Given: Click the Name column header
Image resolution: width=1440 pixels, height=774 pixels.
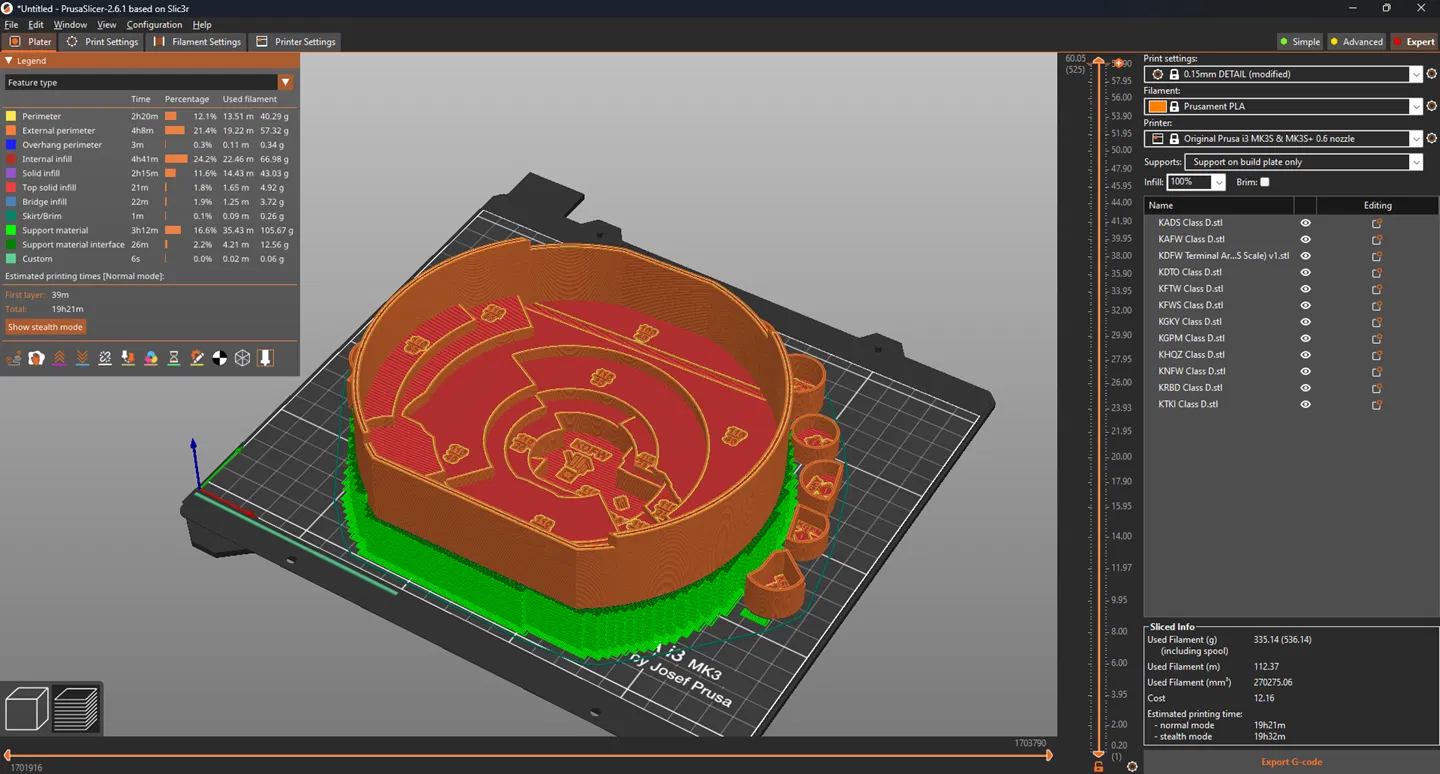Looking at the screenshot, I should [1219, 205].
